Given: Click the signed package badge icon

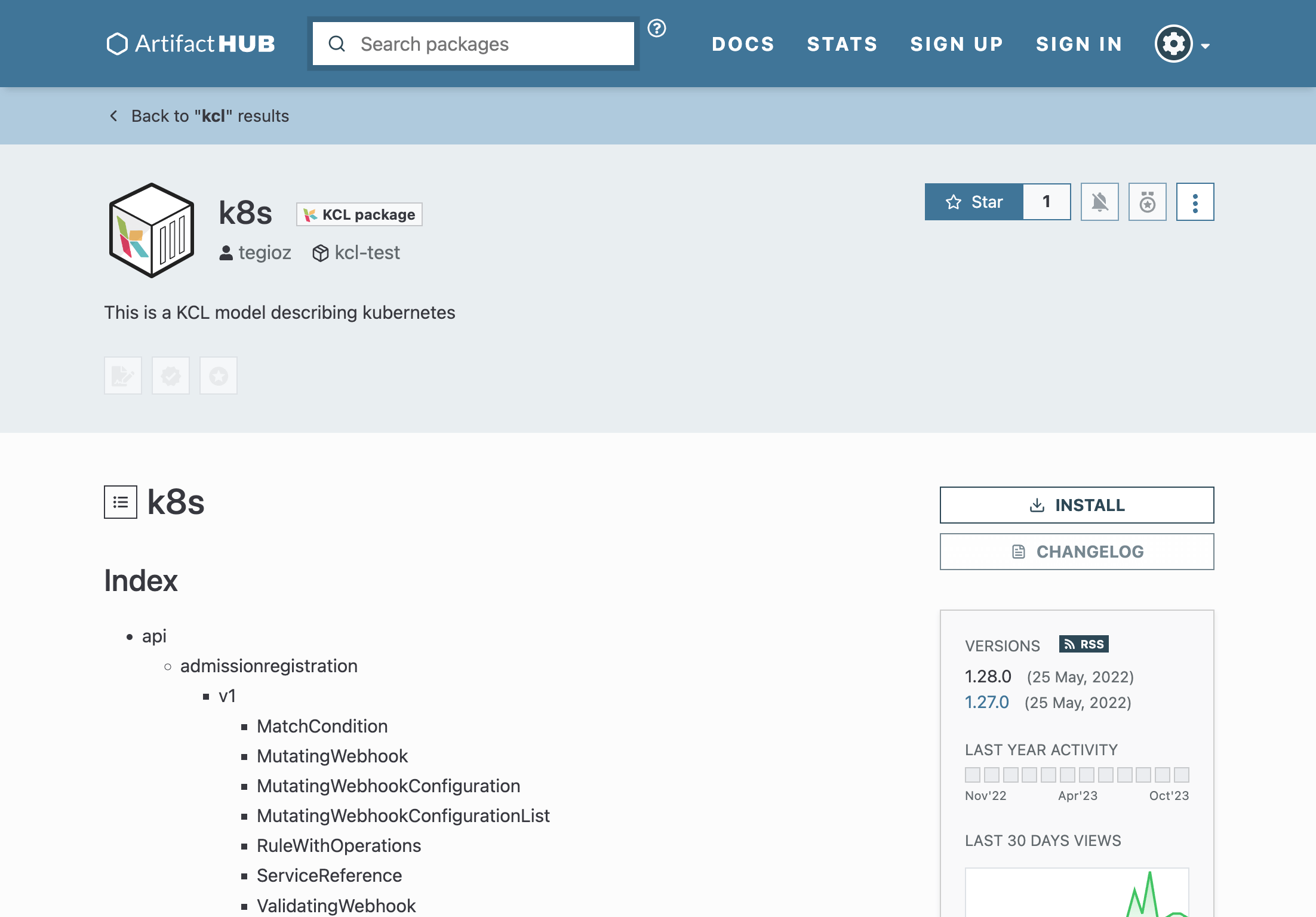Looking at the screenshot, I should pos(123,376).
